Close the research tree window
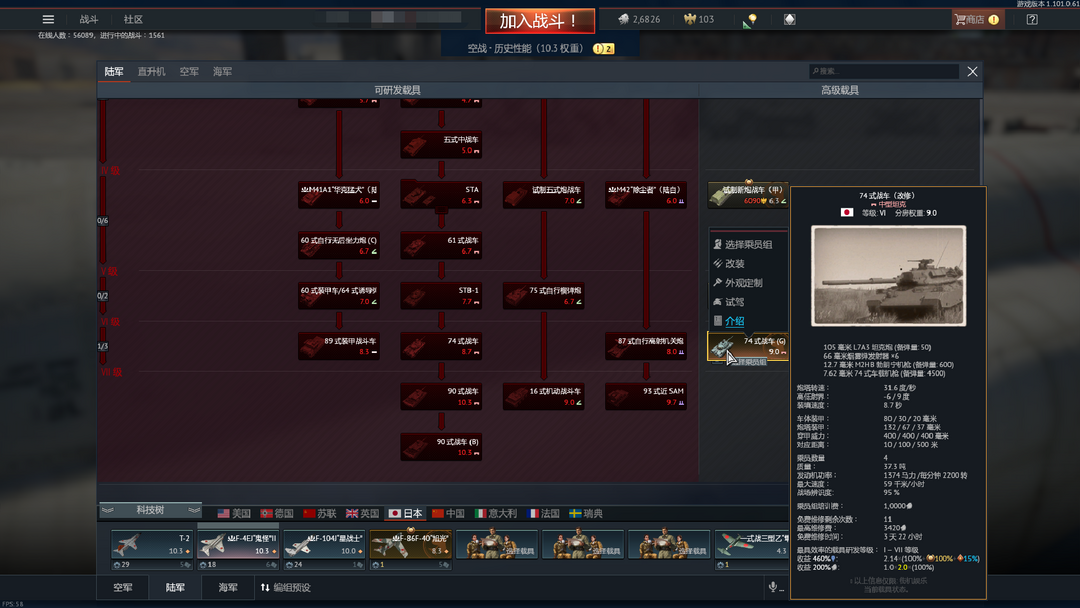Screen dimensions: 1080x608 (972, 72)
